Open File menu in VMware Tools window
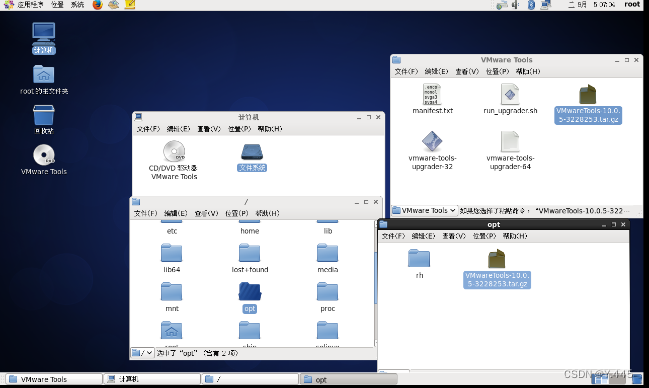This screenshot has width=649, height=388. pos(406,71)
